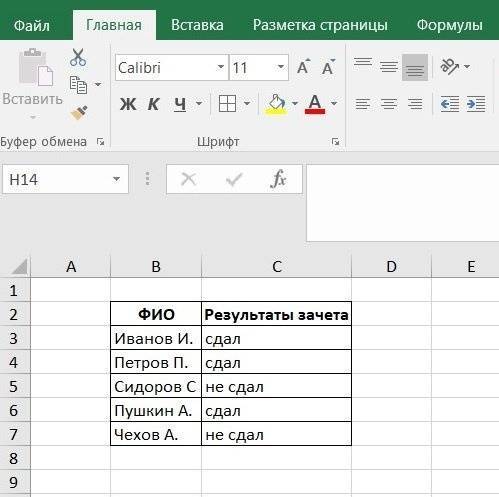Select column A header
Viewport: 499px width, 497px height.
[70, 267]
